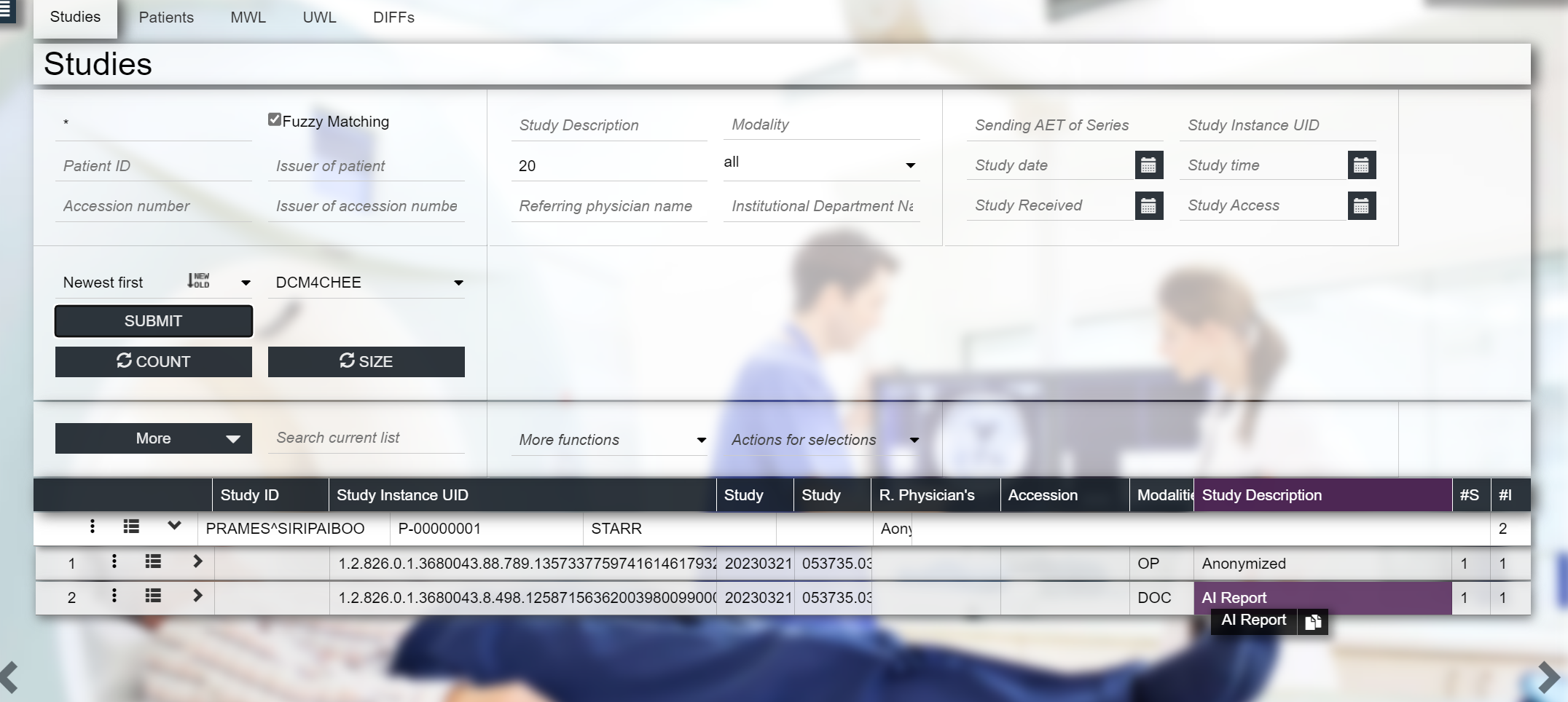Collapse the PRAMES^SIRIPAIBOO patient row
The image size is (1568, 702).
174,526
